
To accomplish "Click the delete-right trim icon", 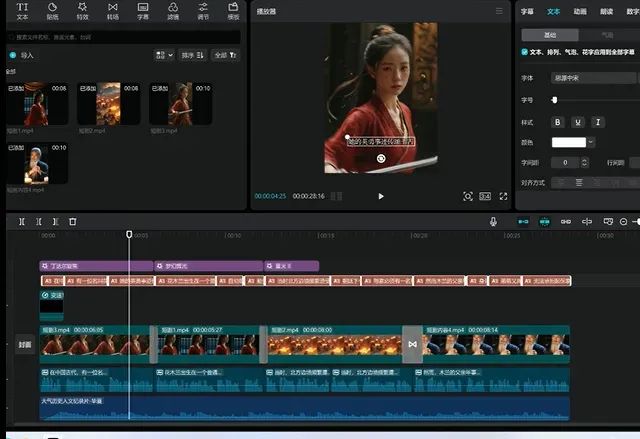I will pos(56,222).
